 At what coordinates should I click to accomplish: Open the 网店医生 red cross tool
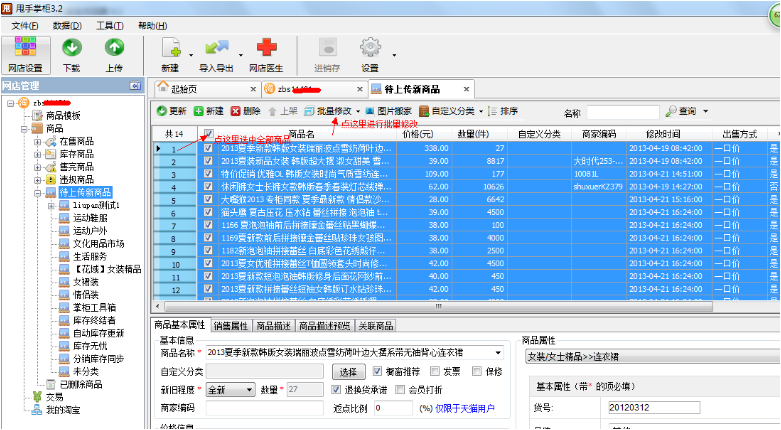coord(267,53)
